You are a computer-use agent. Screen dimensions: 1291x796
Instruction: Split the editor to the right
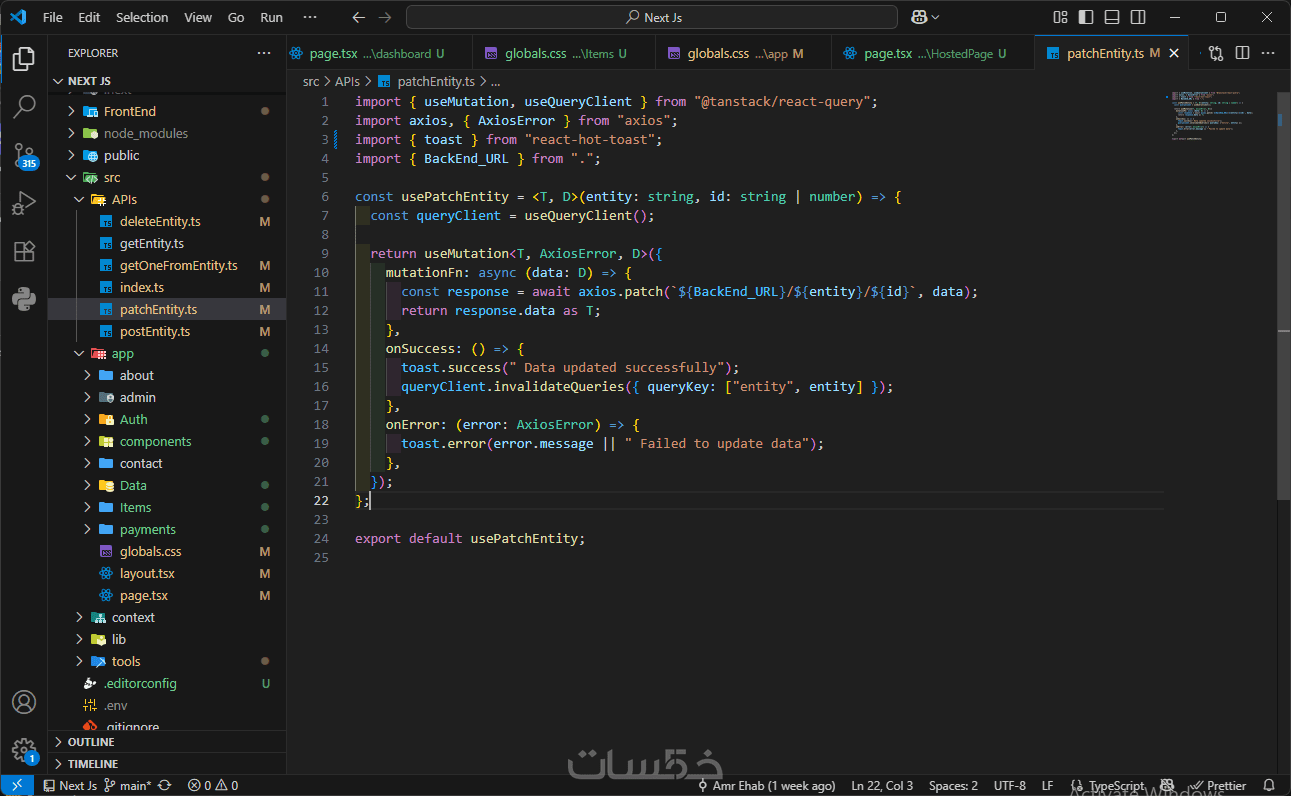[x=1242, y=53]
